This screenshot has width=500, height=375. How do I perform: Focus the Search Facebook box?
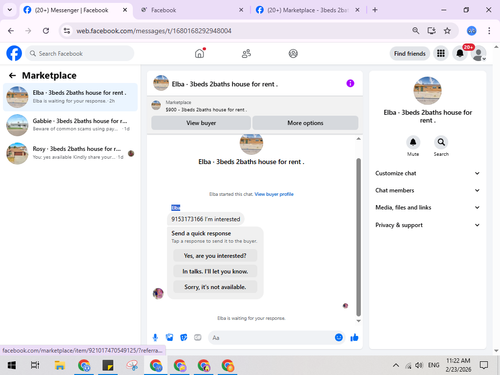point(80,53)
